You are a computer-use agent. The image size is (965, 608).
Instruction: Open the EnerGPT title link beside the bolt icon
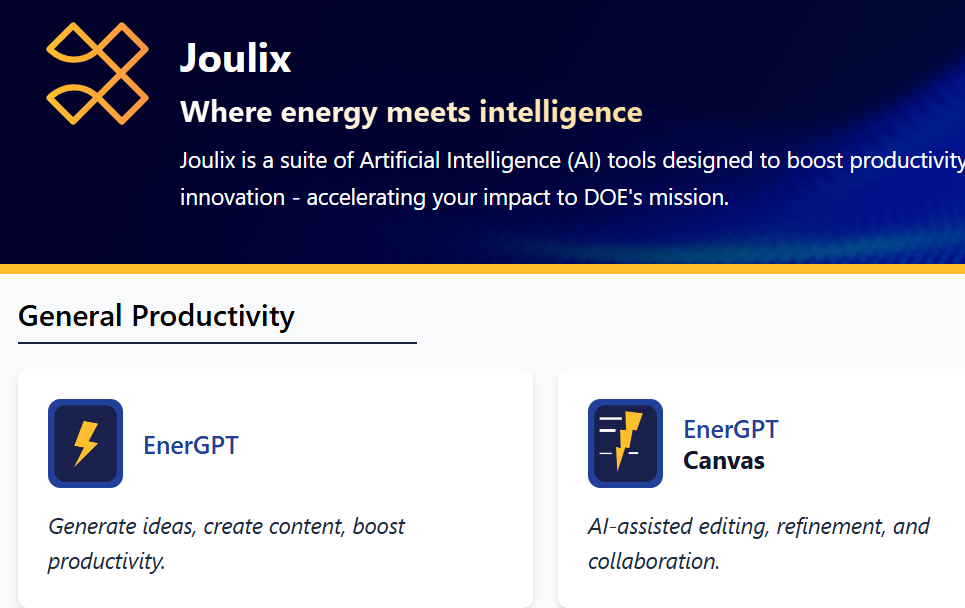(x=191, y=444)
